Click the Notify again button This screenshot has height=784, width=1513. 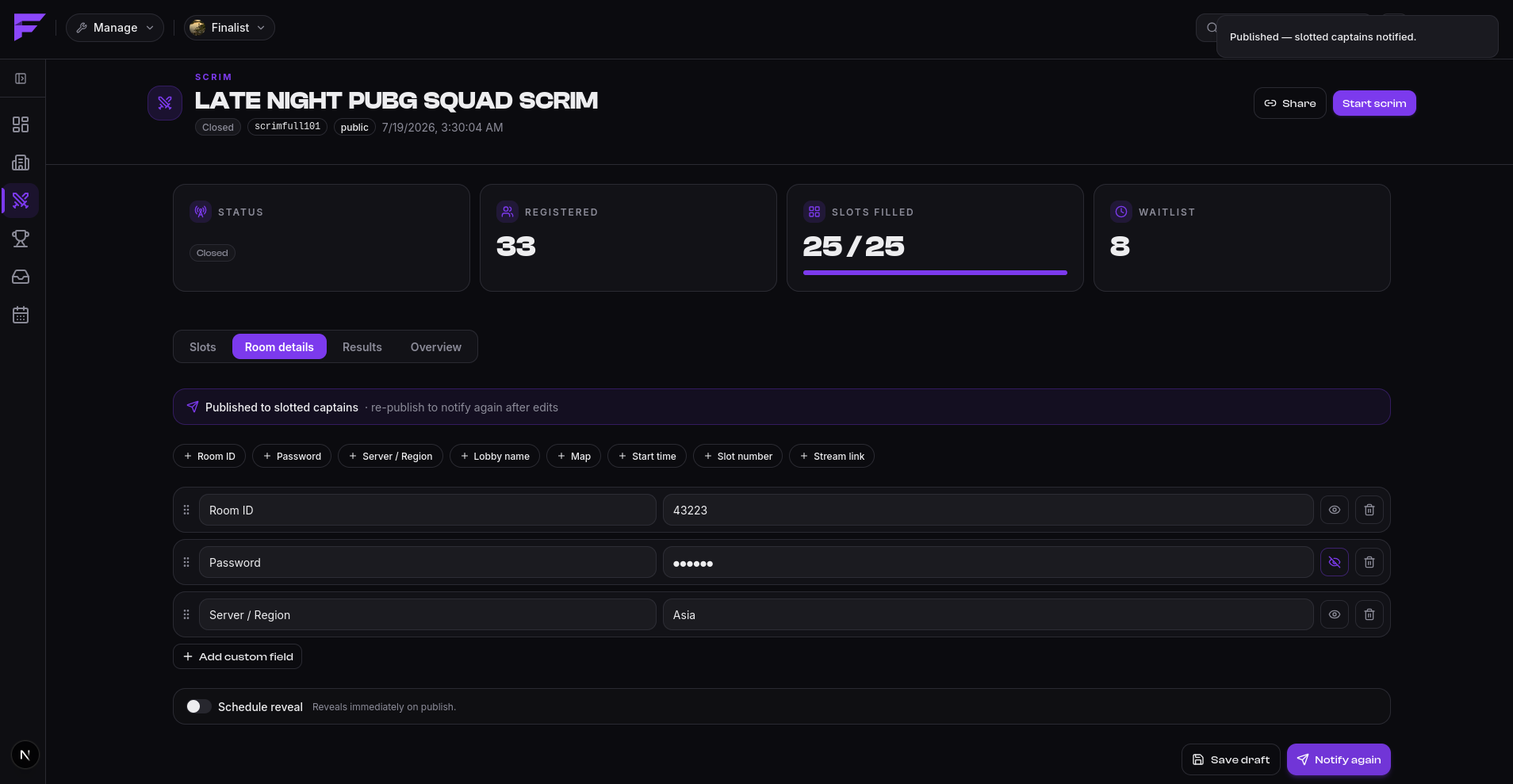[x=1338, y=759]
